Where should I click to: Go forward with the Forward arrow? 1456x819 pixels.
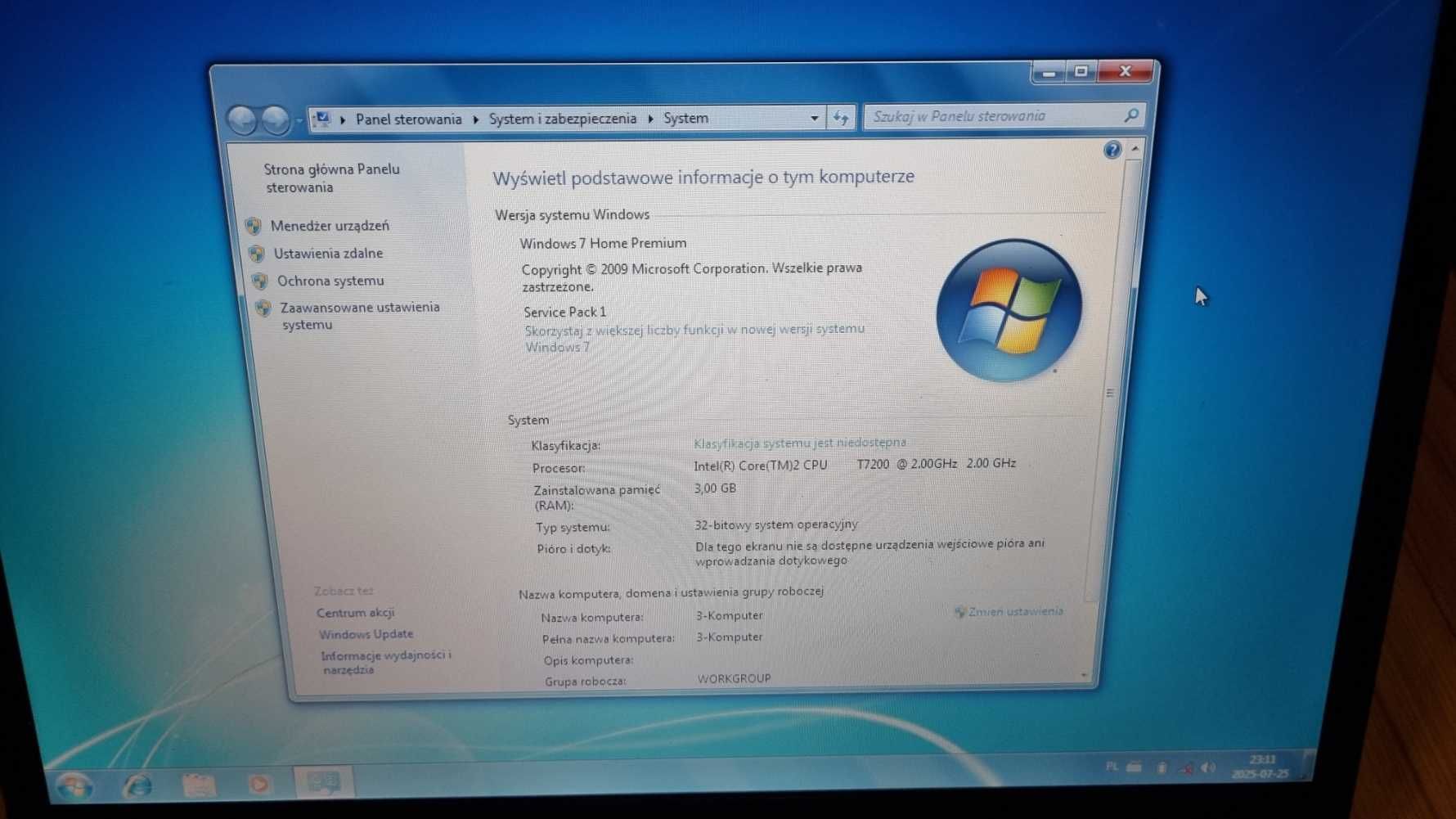276,120
